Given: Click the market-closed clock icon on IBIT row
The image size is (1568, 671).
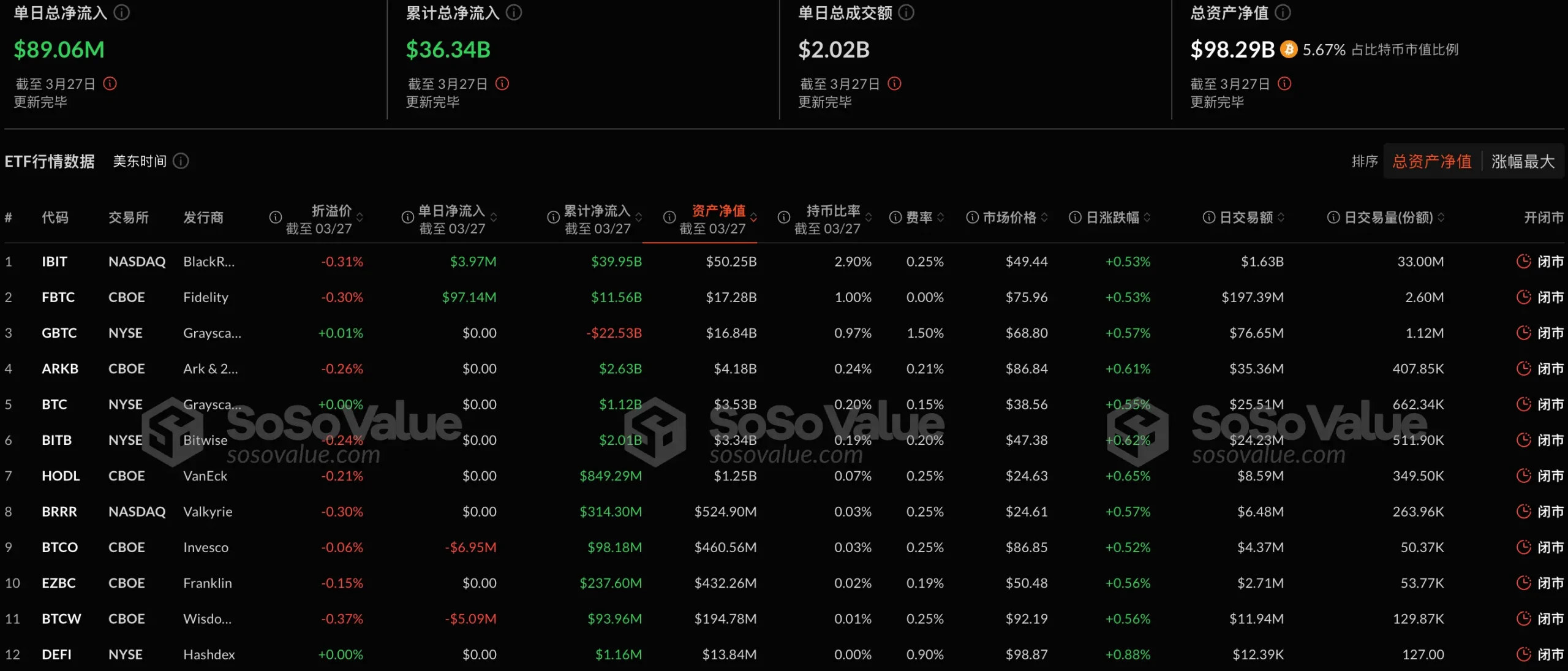Looking at the screenshot, I should pos(1523,261).
